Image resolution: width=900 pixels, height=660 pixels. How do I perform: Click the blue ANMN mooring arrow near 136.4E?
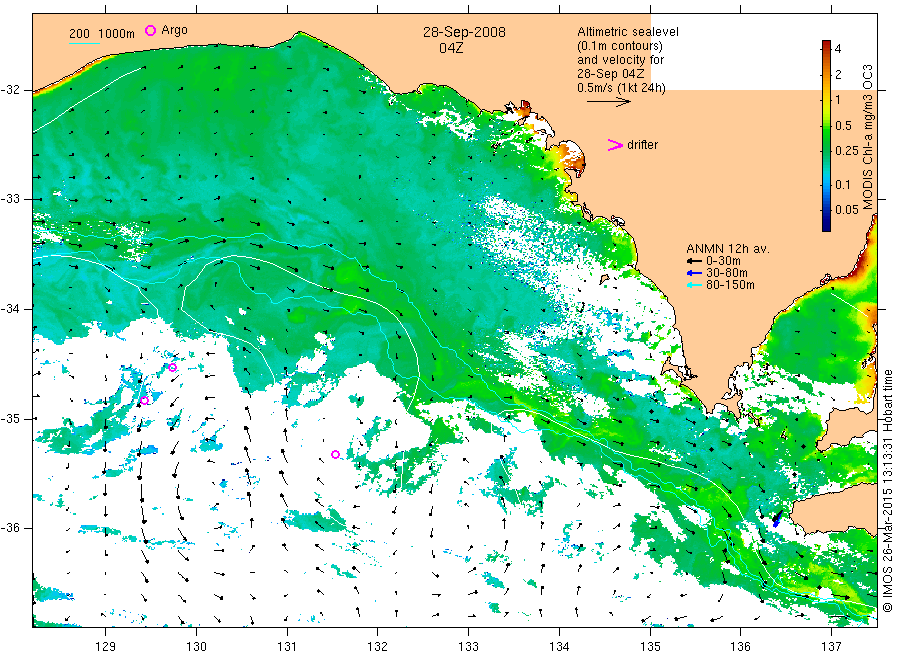tap(777, 519)
